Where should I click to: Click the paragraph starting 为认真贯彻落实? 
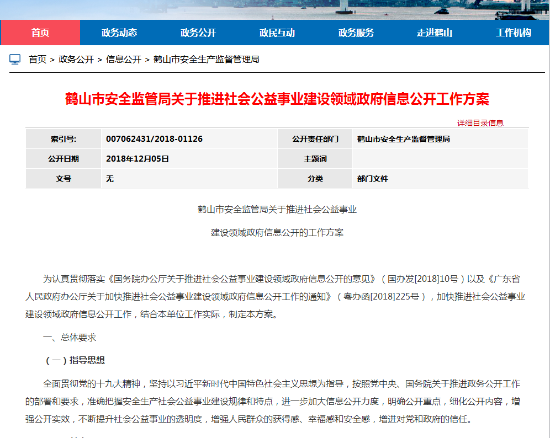tap(275, 297)
